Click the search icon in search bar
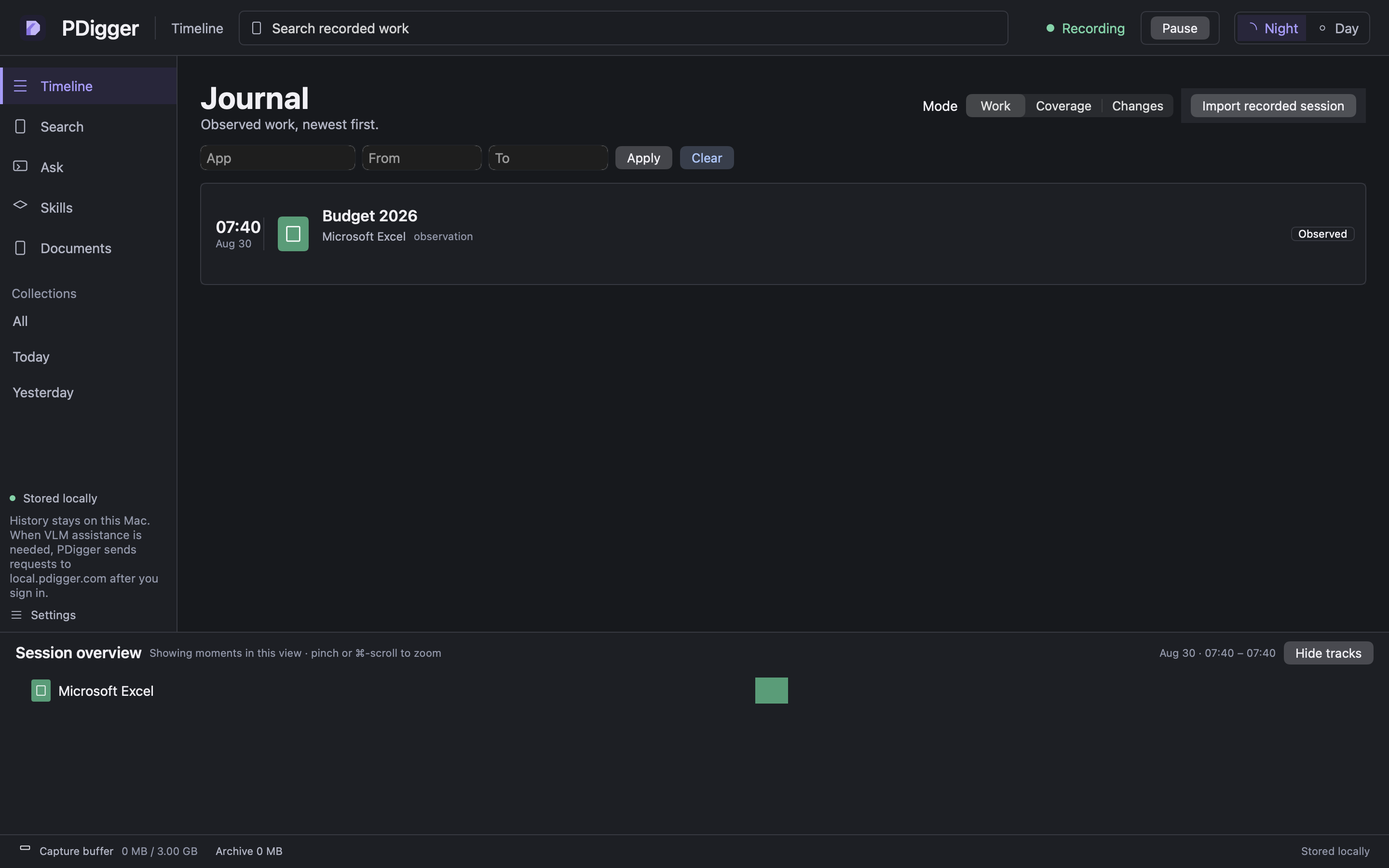Image resolution: width=1389 pixels, height=868 pixels. [257, 28]
